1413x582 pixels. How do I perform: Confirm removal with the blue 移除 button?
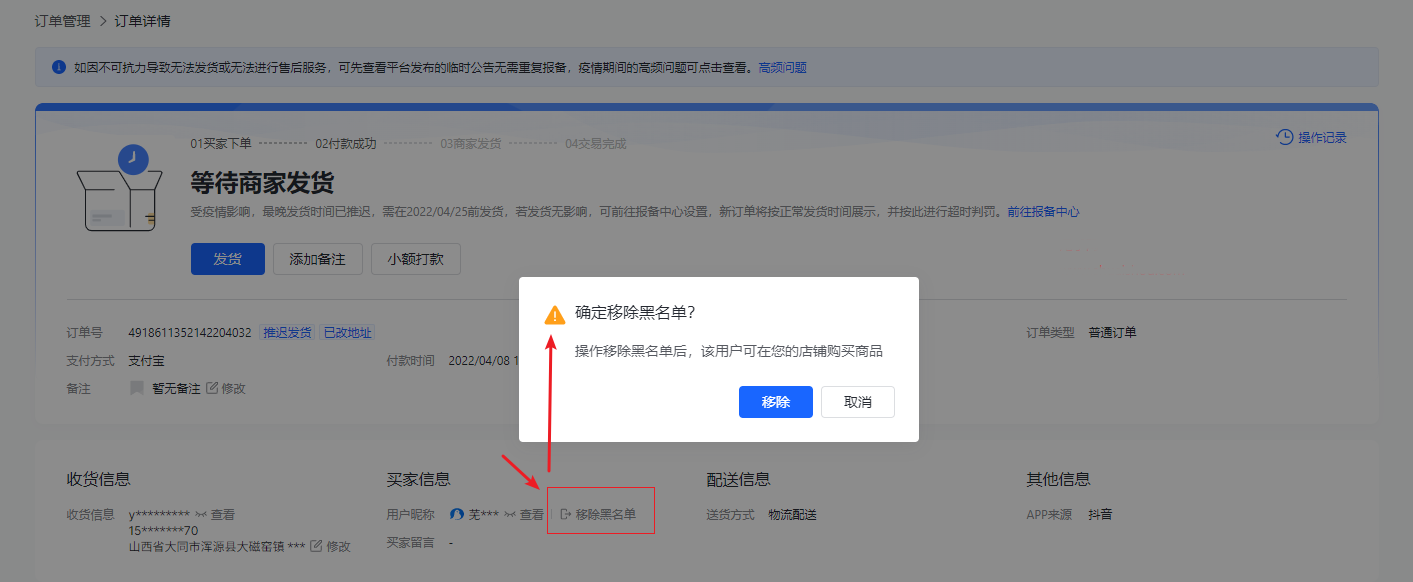point(775,402)
